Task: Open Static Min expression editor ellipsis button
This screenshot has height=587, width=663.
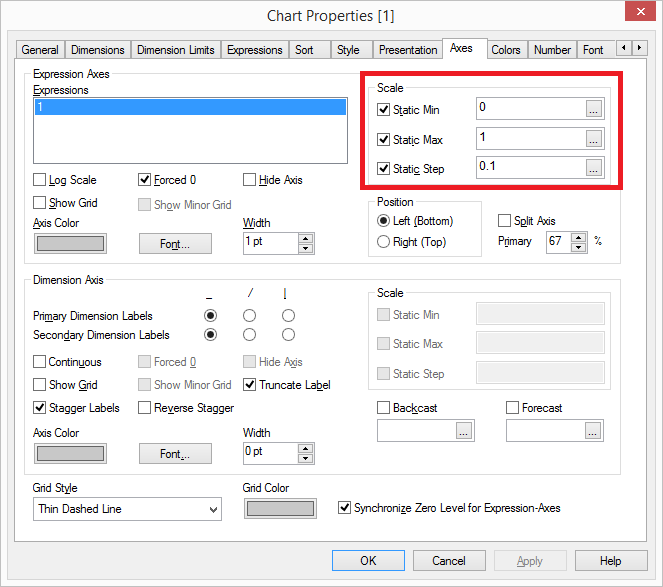Action: (594, 109)
